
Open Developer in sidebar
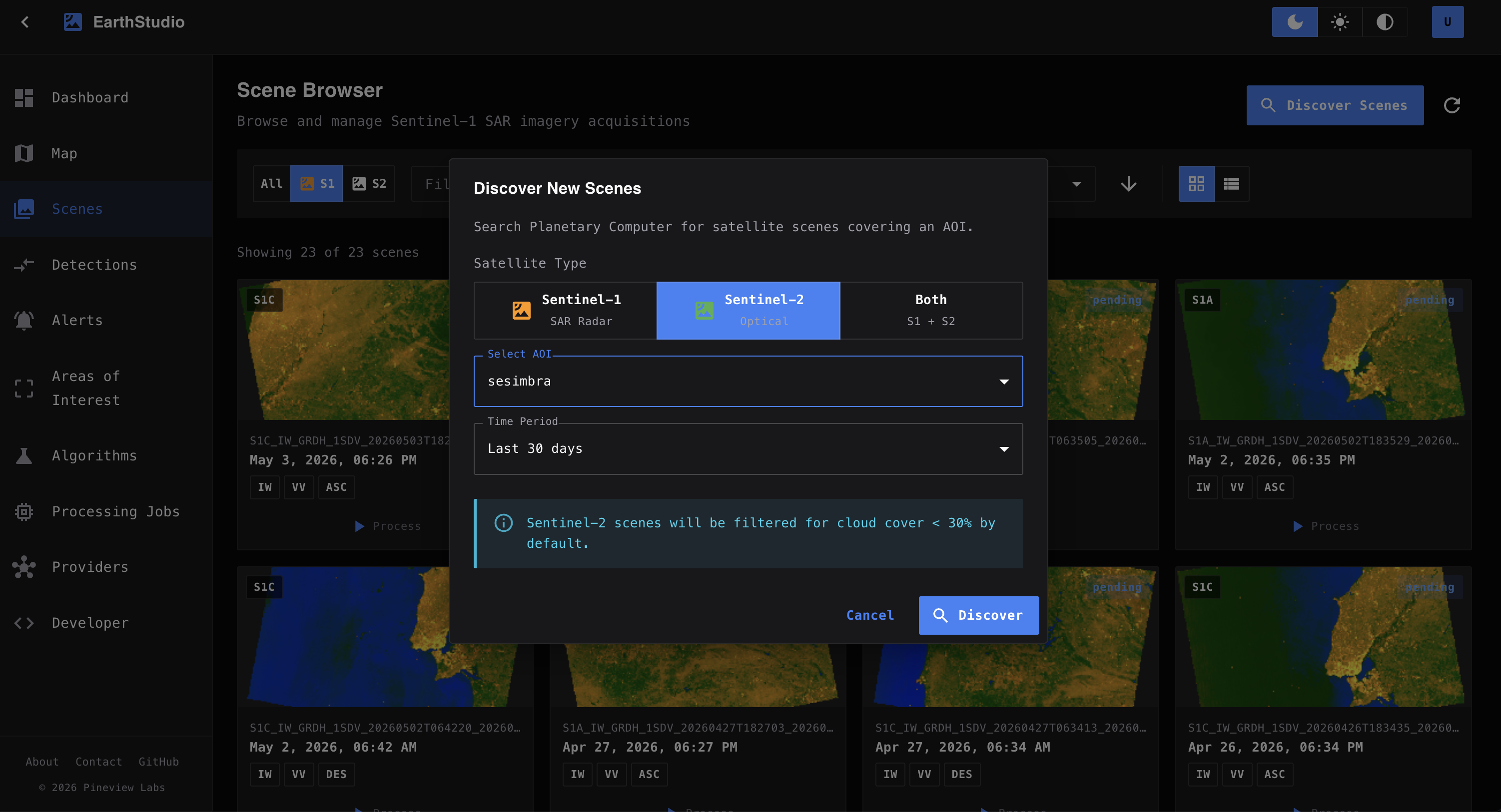click(106, 623)
